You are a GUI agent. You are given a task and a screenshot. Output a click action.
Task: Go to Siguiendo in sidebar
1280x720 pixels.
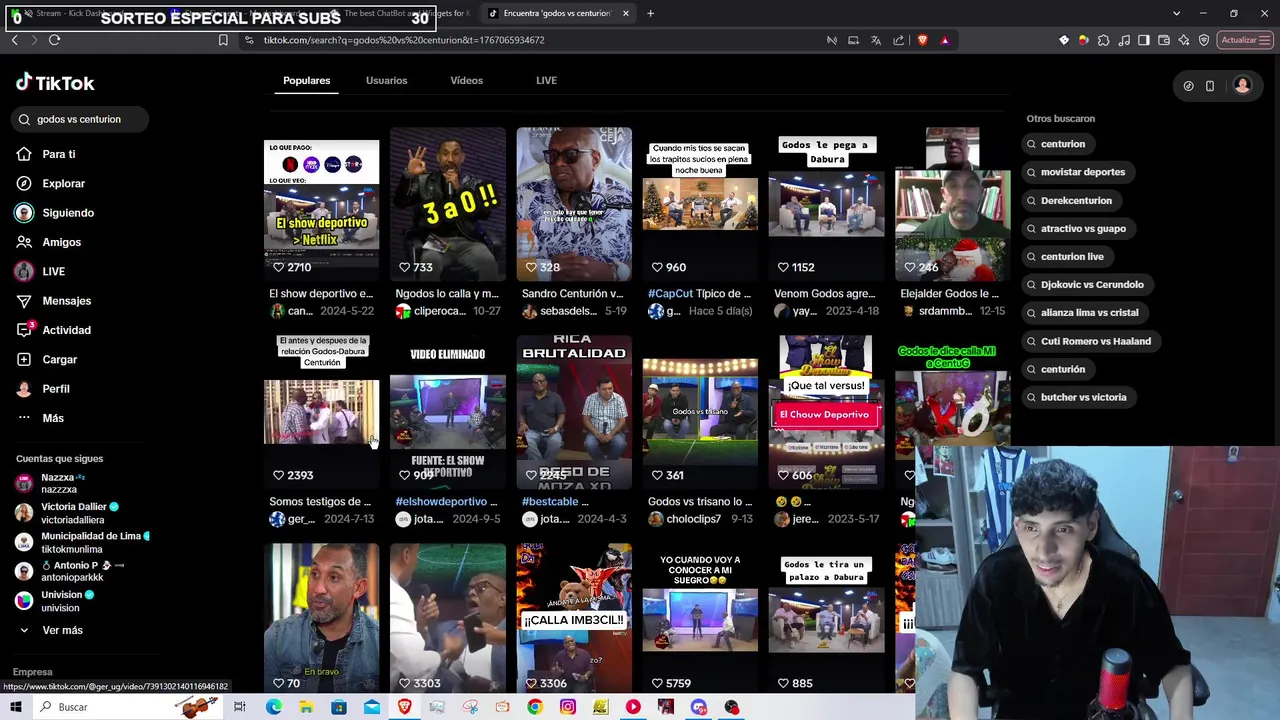(67, 213)
